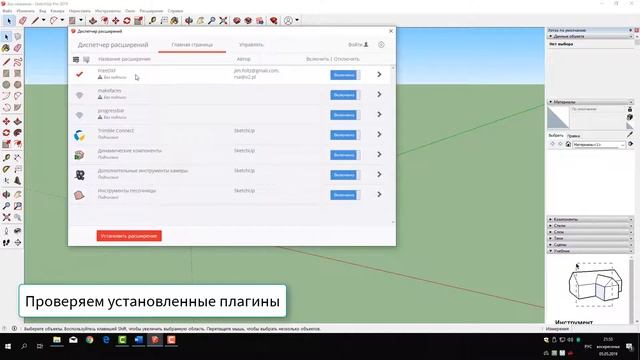
Task: Click Войти to sign in
Action: (358, 44)
